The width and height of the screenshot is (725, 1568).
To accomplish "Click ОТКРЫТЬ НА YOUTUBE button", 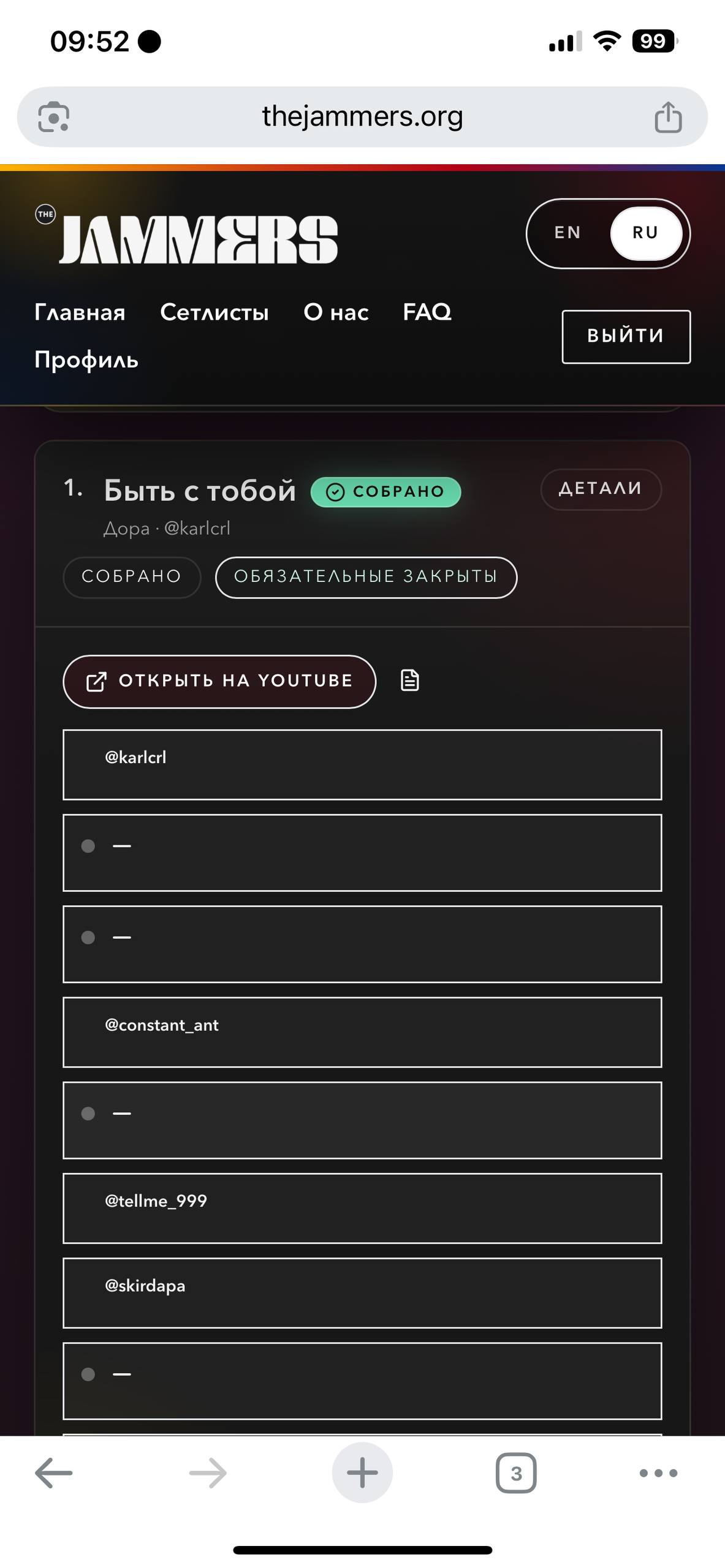I will coord(219,682).
